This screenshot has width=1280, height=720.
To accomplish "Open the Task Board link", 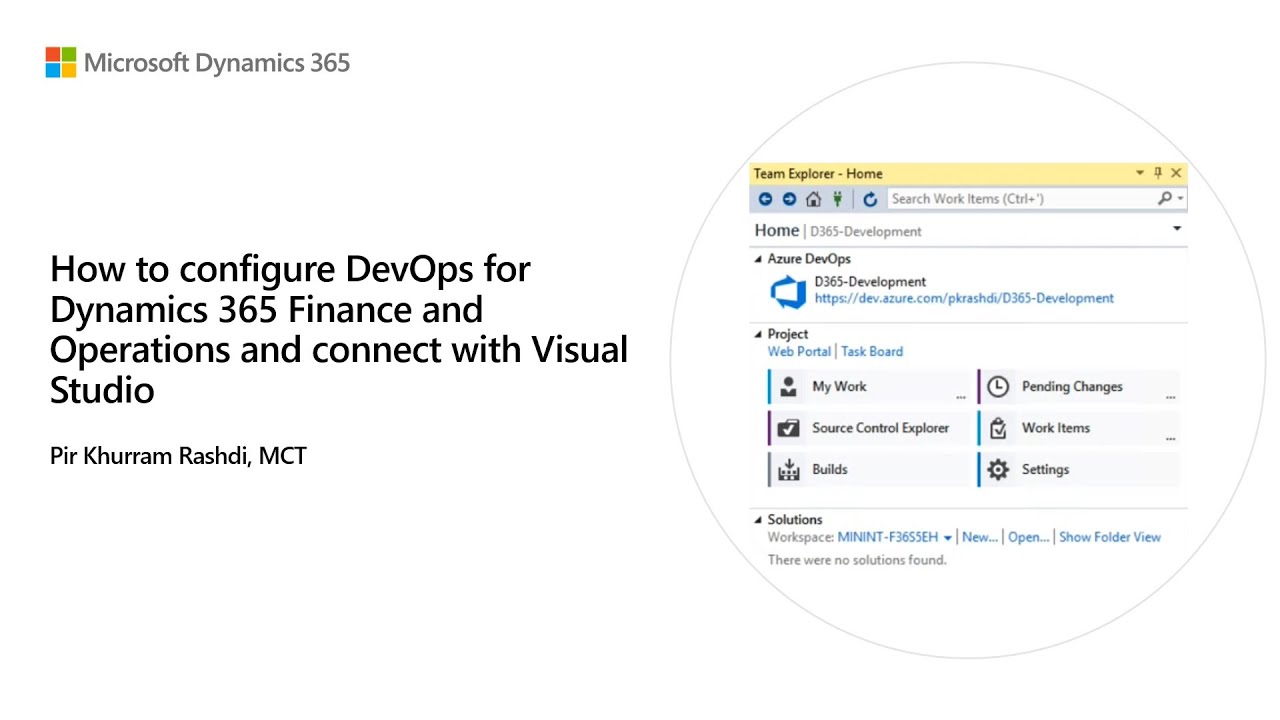I will [x=872, y=351].
